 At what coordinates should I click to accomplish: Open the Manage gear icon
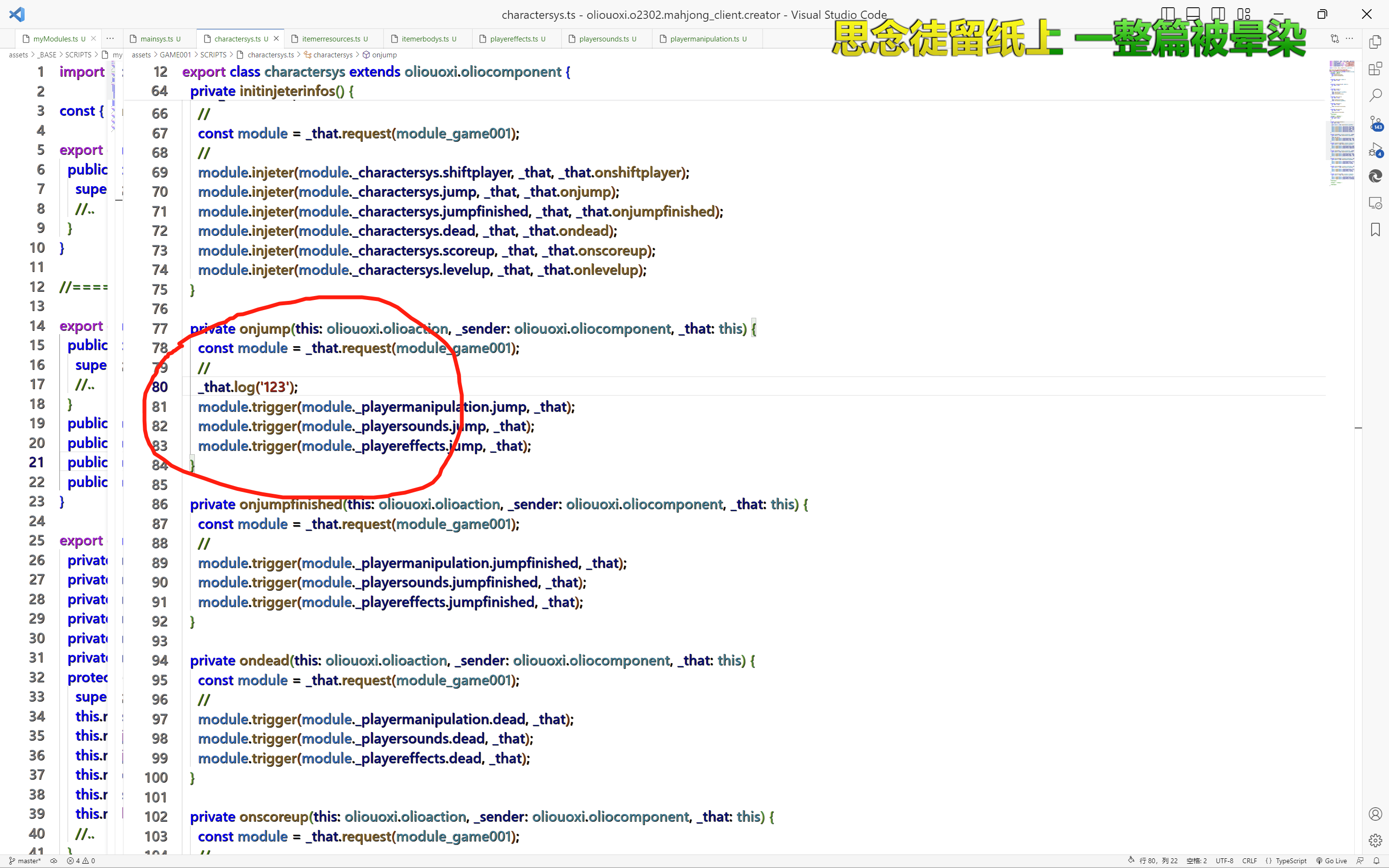pyautogui.click(x=1375, y=840)
